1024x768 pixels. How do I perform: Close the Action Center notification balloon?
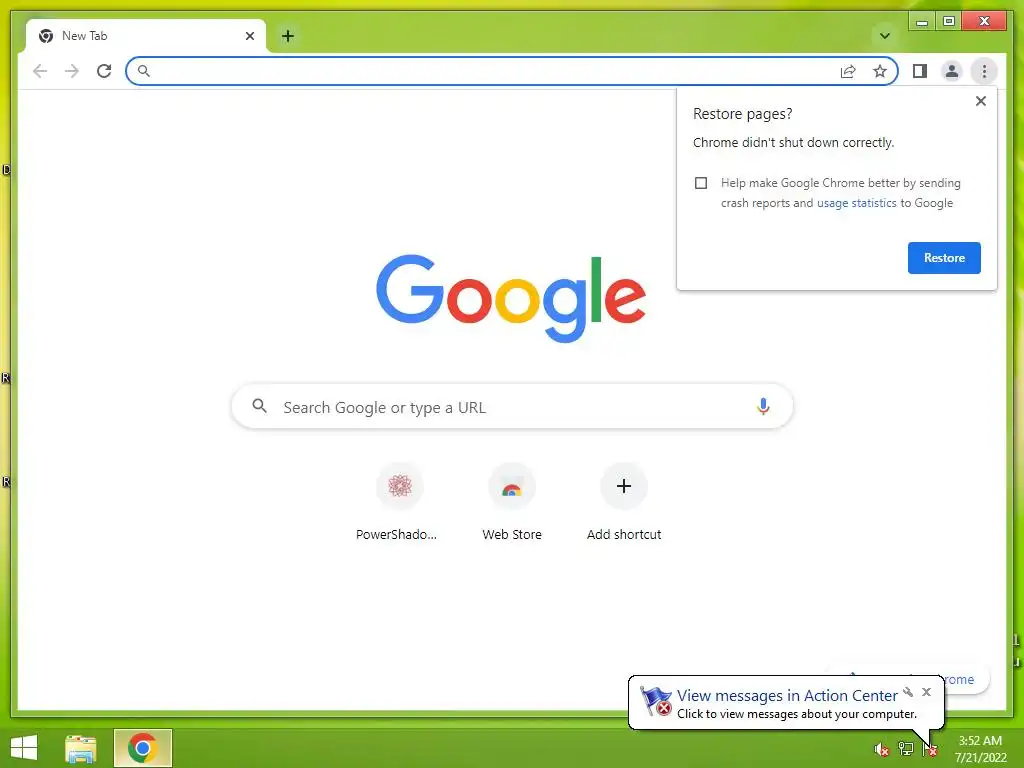point(926,692)
